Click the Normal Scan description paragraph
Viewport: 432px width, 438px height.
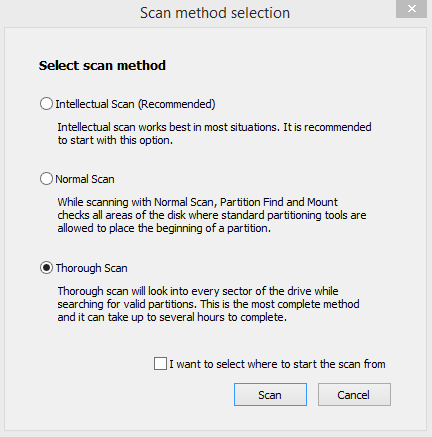[x=212, y=215]
